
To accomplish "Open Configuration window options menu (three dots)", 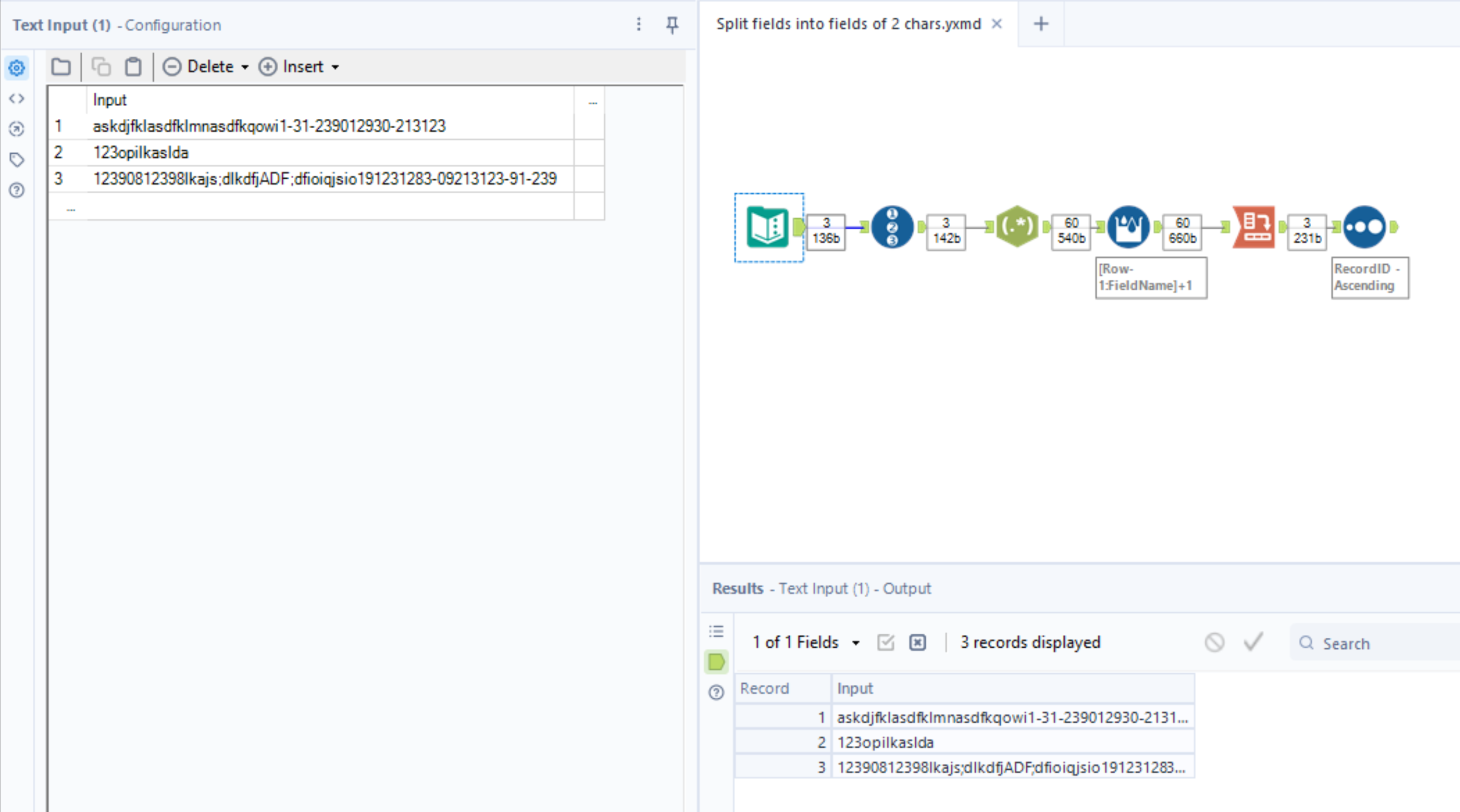I will [x=639, y=24].
